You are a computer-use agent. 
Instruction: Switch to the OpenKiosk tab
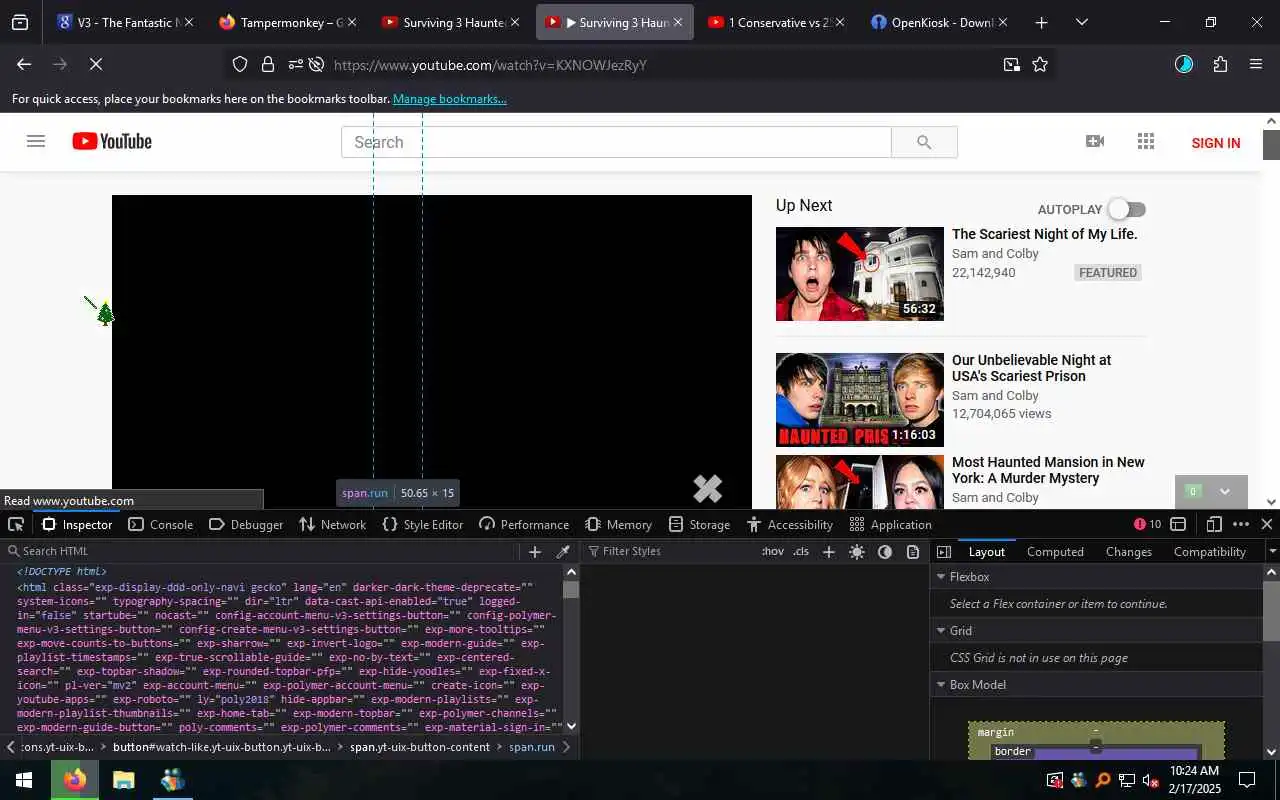point(940,22)
